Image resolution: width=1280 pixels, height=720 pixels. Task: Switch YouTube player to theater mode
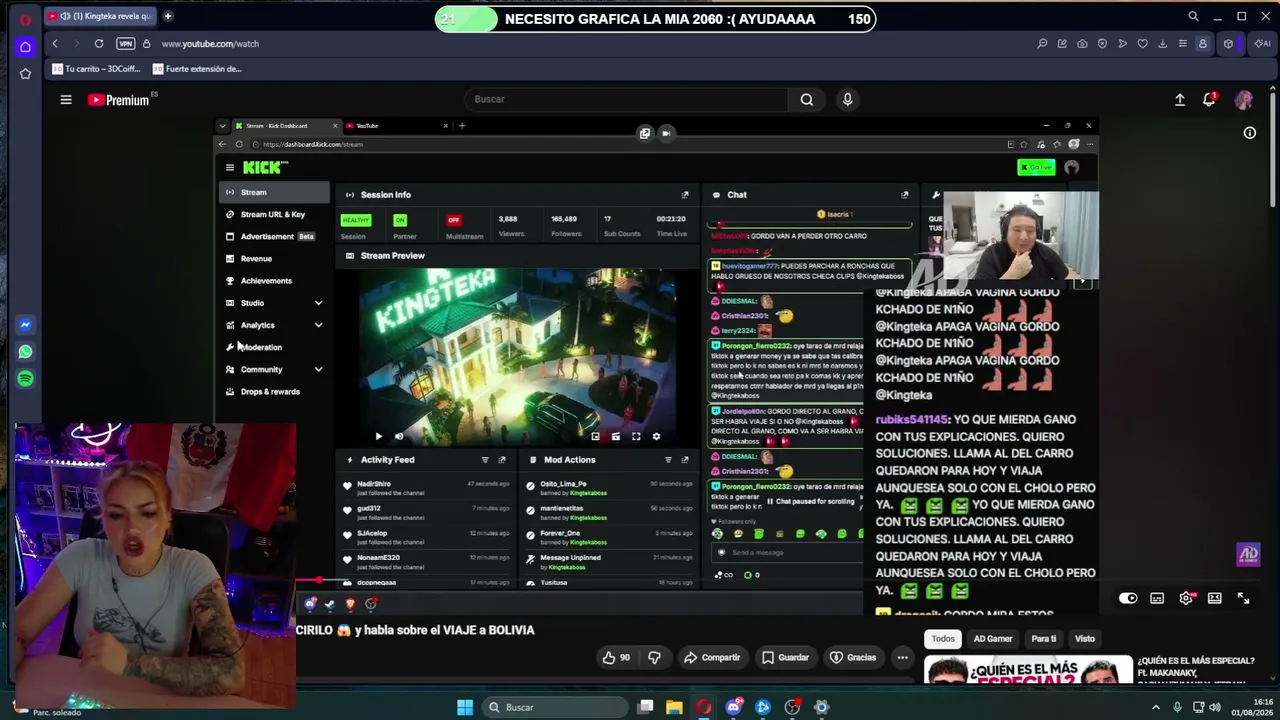point(1214,598)
